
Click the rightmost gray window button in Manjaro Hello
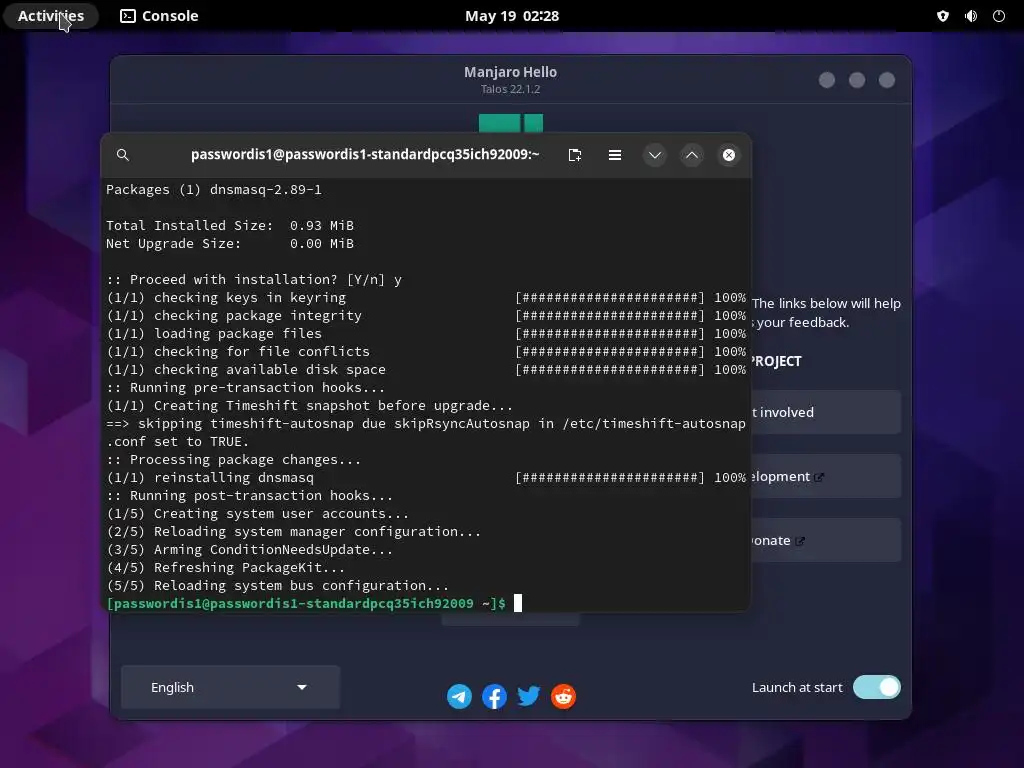887,80
